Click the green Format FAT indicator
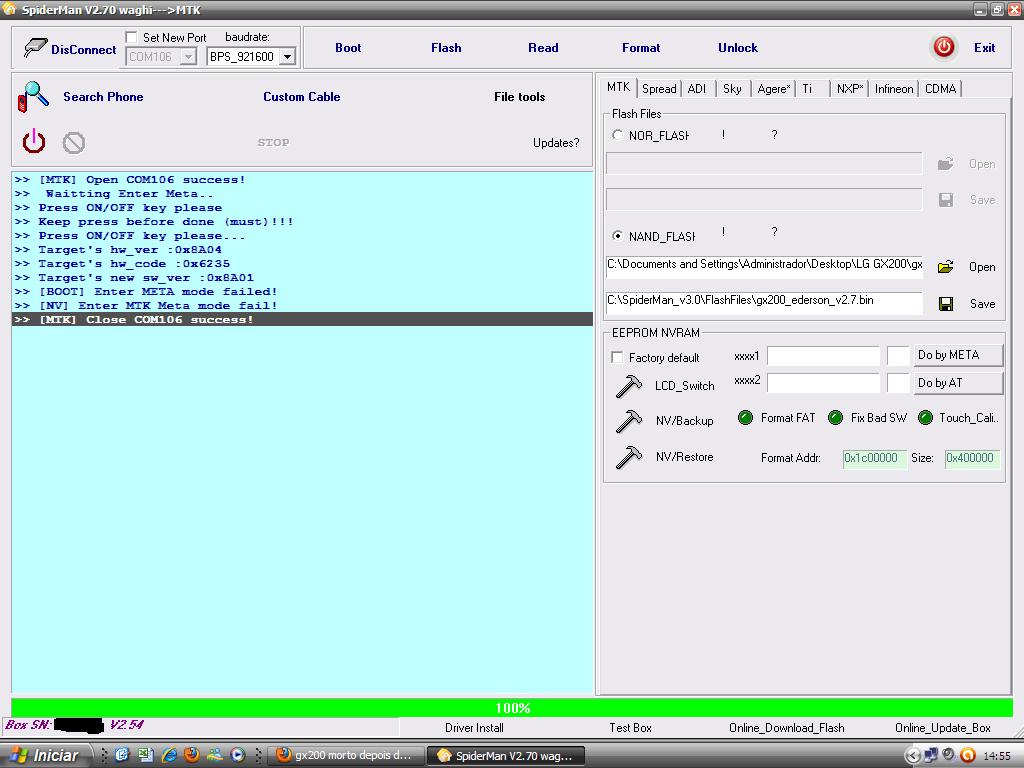Viewport: 1024px width, 768px height. [745, 418]
